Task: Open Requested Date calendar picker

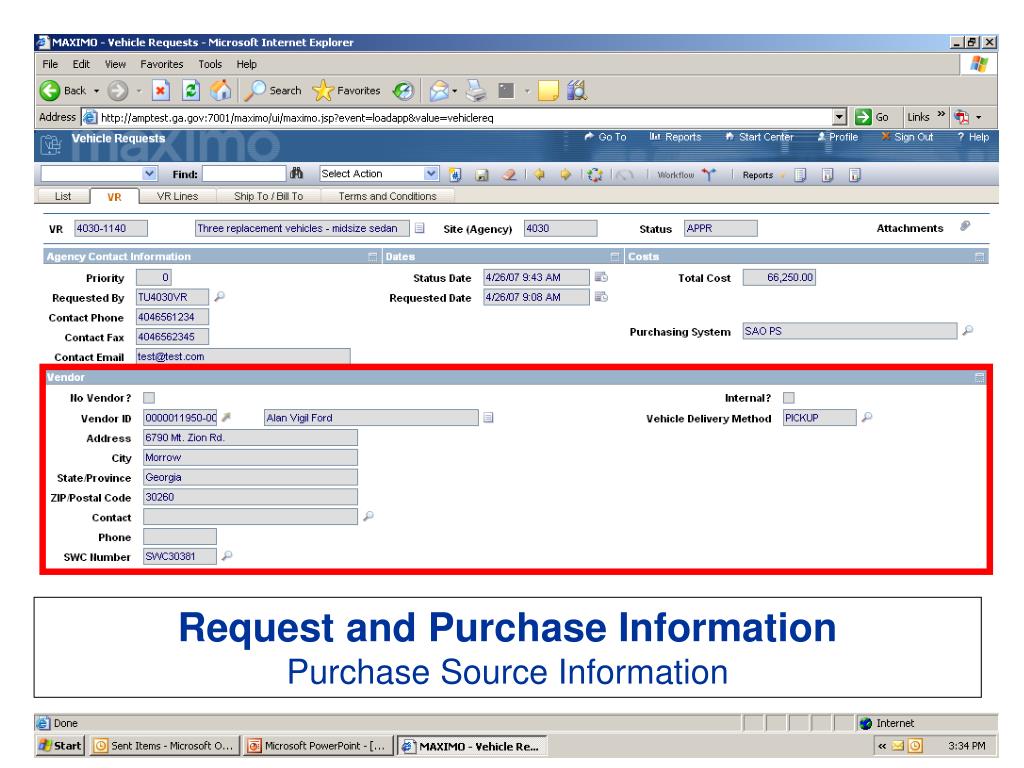Action: (x=601, y=297)
